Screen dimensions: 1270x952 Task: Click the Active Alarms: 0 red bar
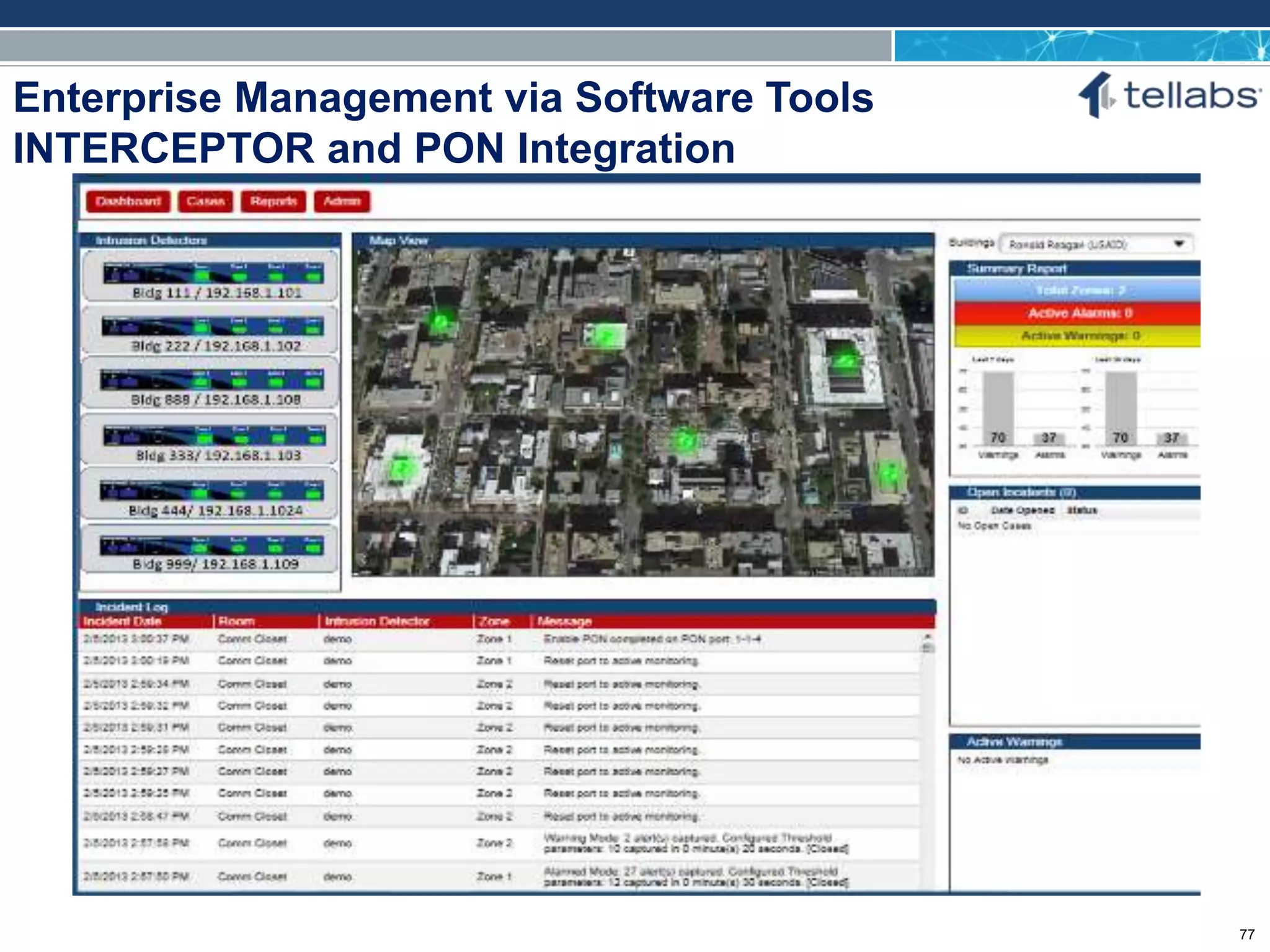coord(1077,313)
